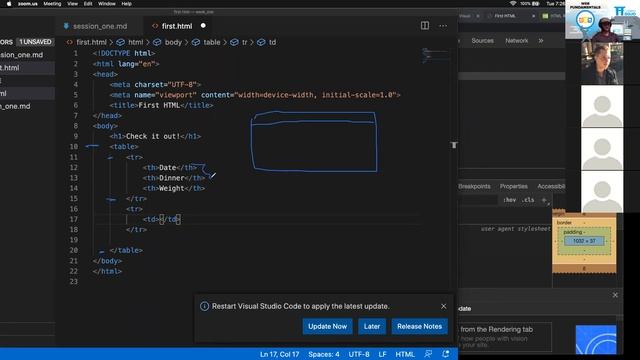Select the first.html editor tab
The width and height of the screenshot is (640, 360).
[x=176, y=26]
